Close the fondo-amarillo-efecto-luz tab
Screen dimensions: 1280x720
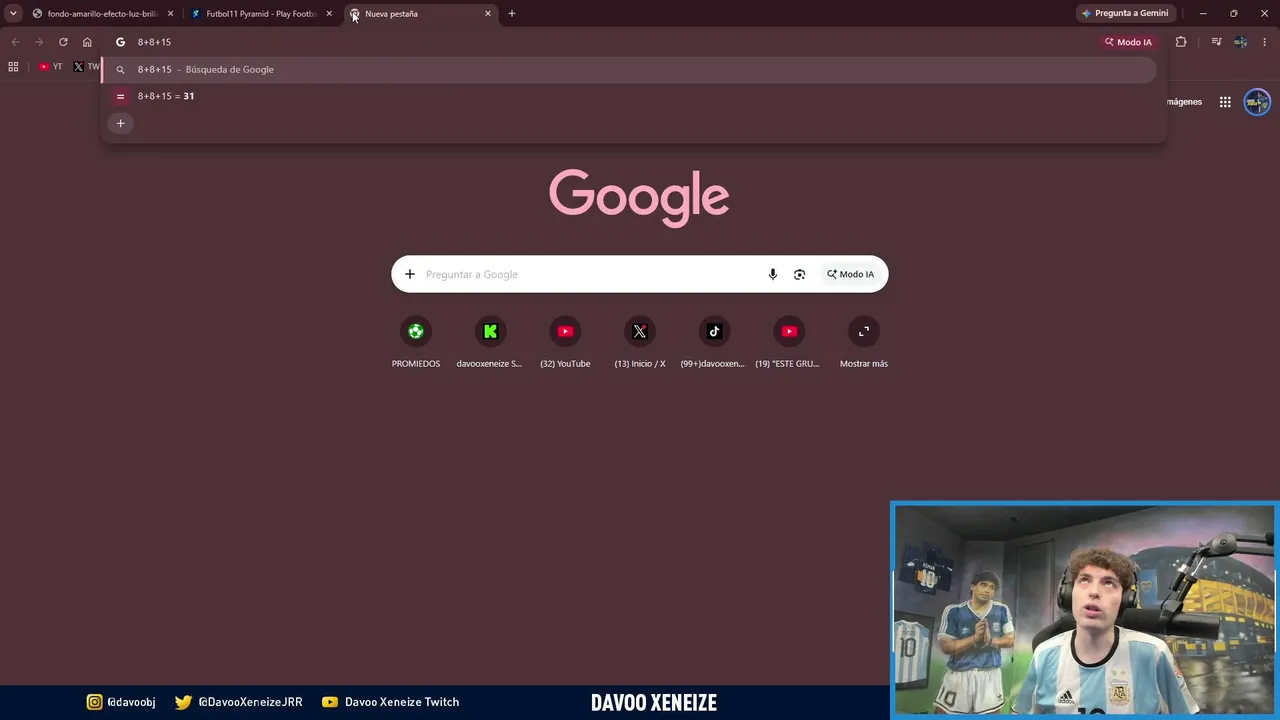tap(170, 14)
